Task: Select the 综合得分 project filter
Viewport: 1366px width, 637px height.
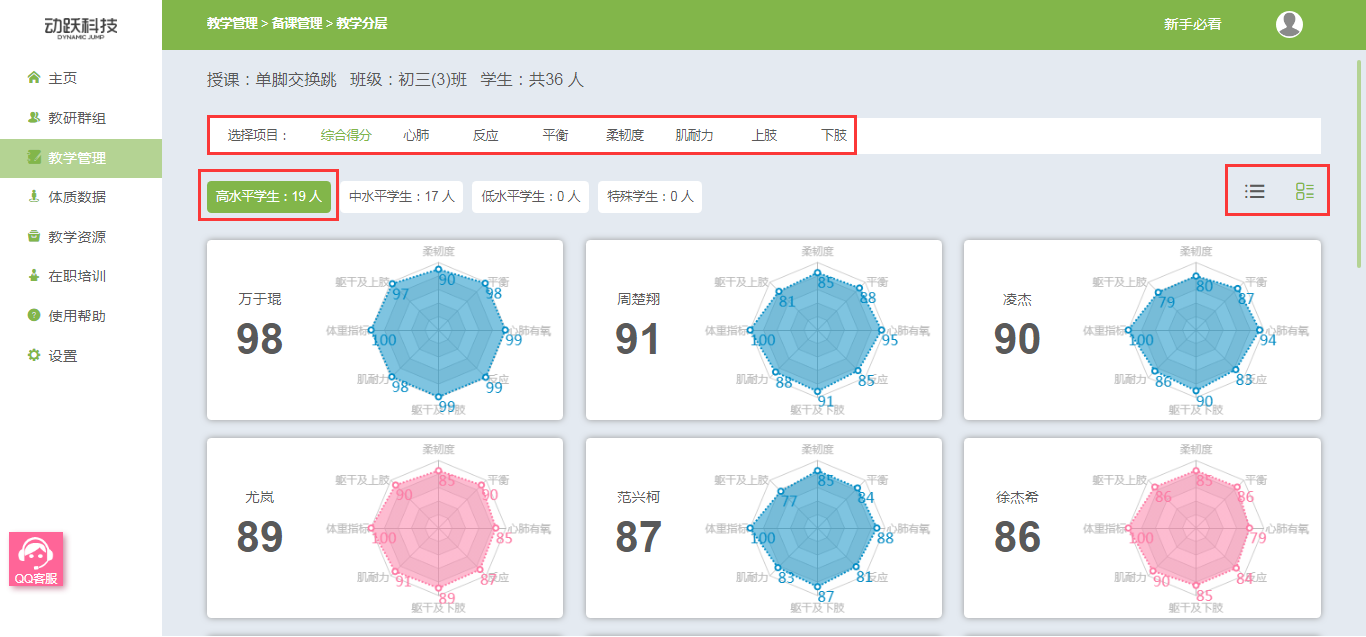Action: coord(346,135)
